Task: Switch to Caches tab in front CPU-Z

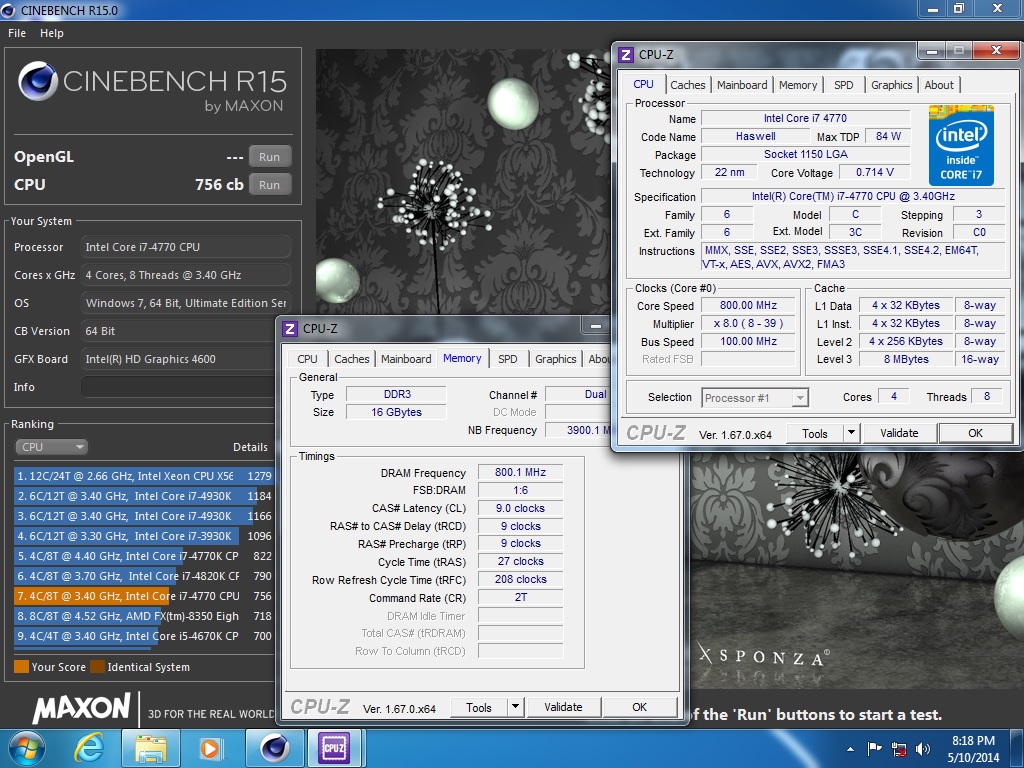Action: tap(688, 85)
